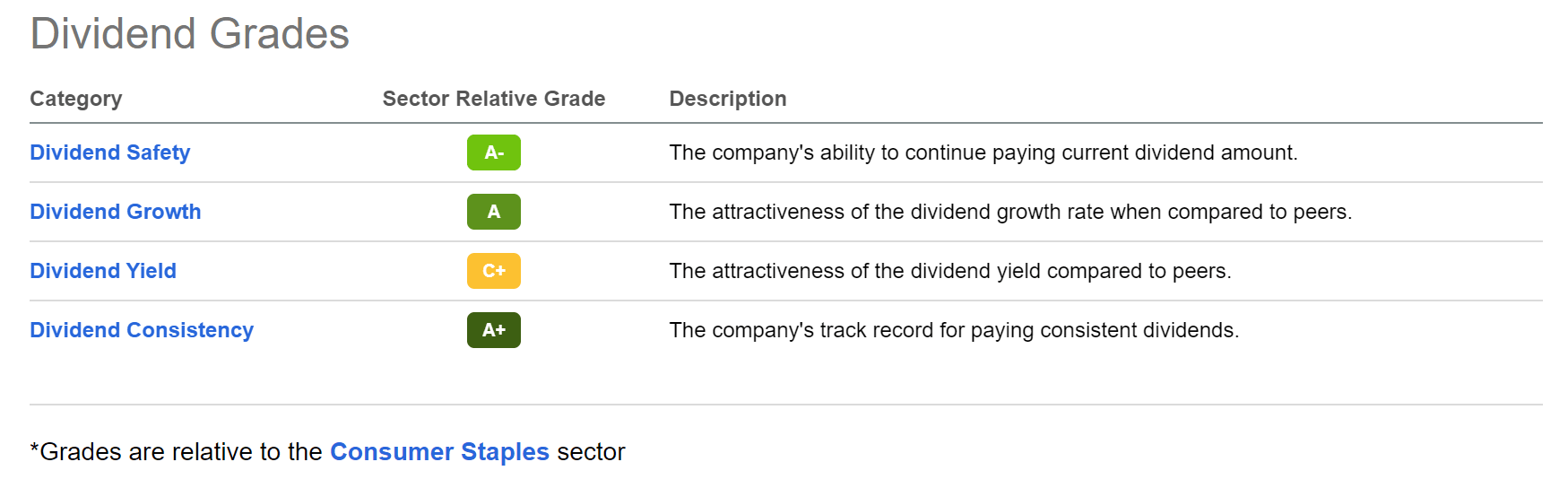The image size is (1568, 488).
Task: Open the Dividend Growth link
Action: pos(115,212)
